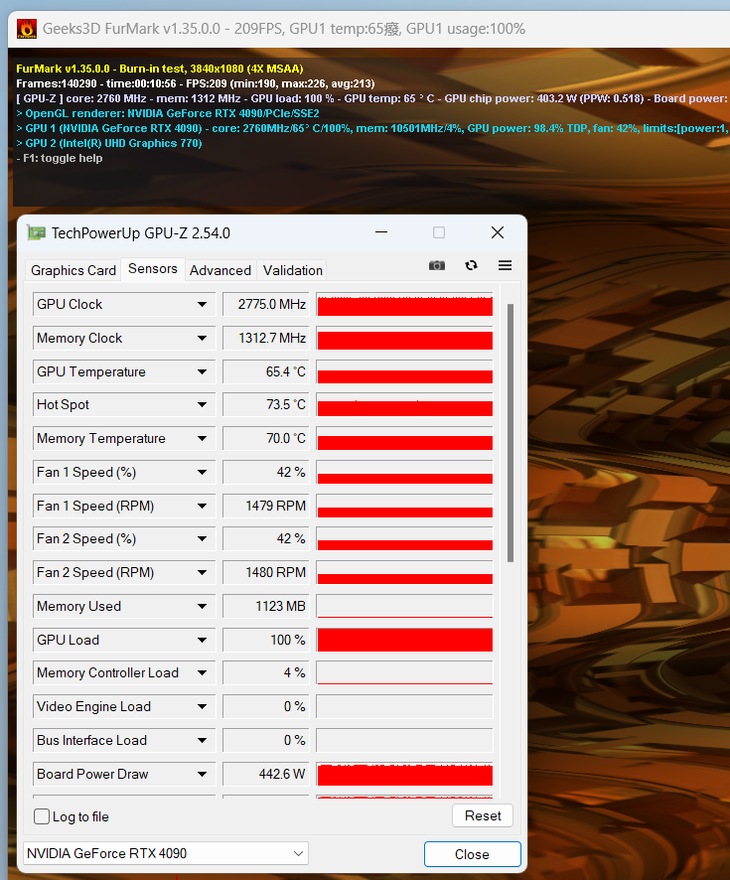730x880 pixels.
Task: Click the Close button at bottom
Action: [472, 854]
